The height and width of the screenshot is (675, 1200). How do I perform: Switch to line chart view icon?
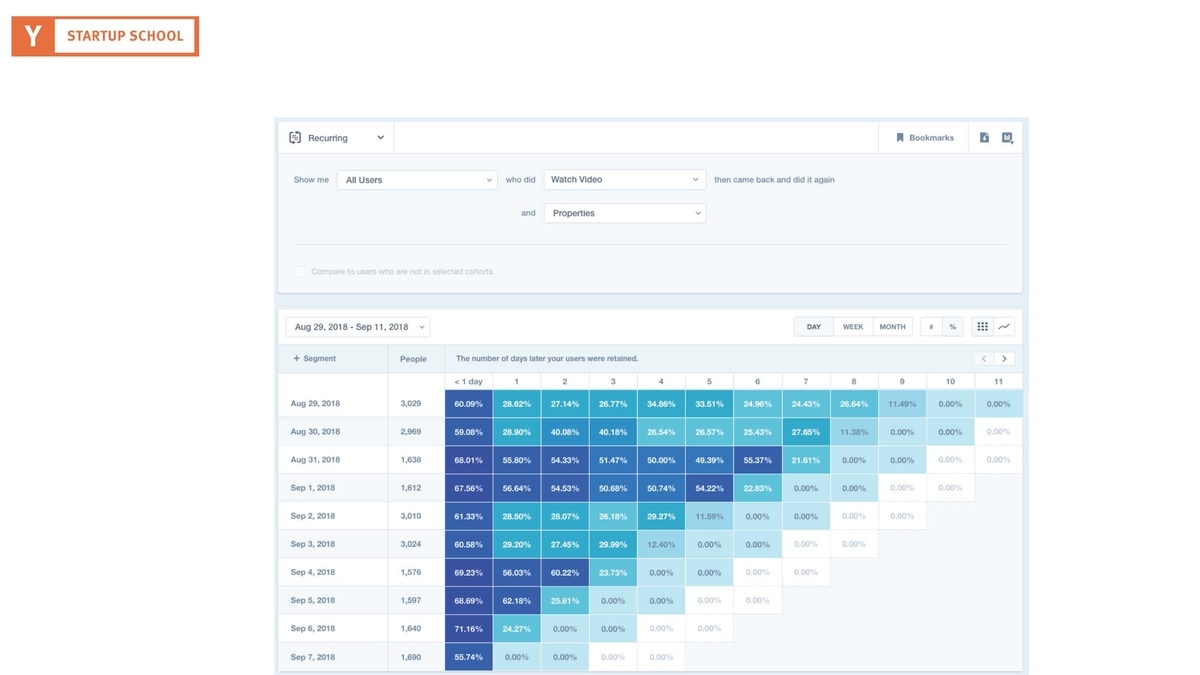point(1004,327)
